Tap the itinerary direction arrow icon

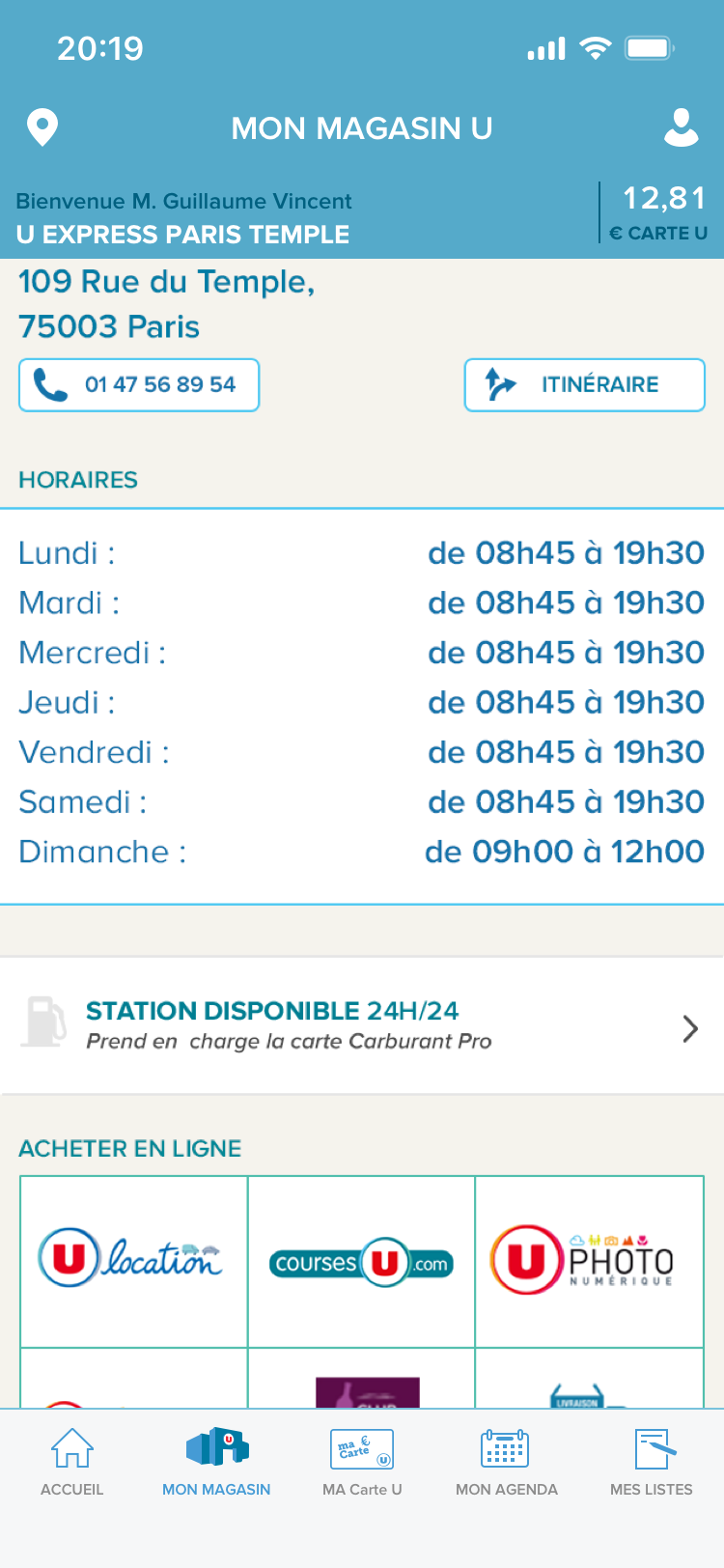click(500, 384)
